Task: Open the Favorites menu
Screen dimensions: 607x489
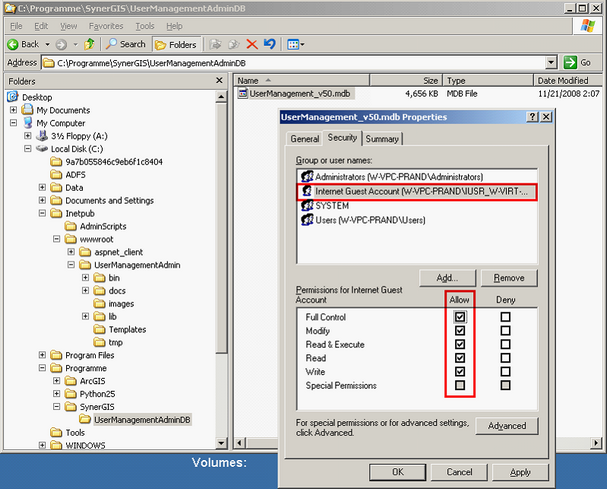Action: pyautogui.click(x=106, y=26)
